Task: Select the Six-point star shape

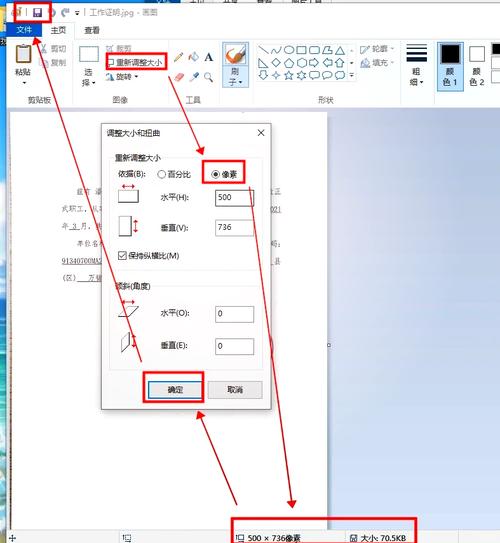Action: tap(302, 75)
